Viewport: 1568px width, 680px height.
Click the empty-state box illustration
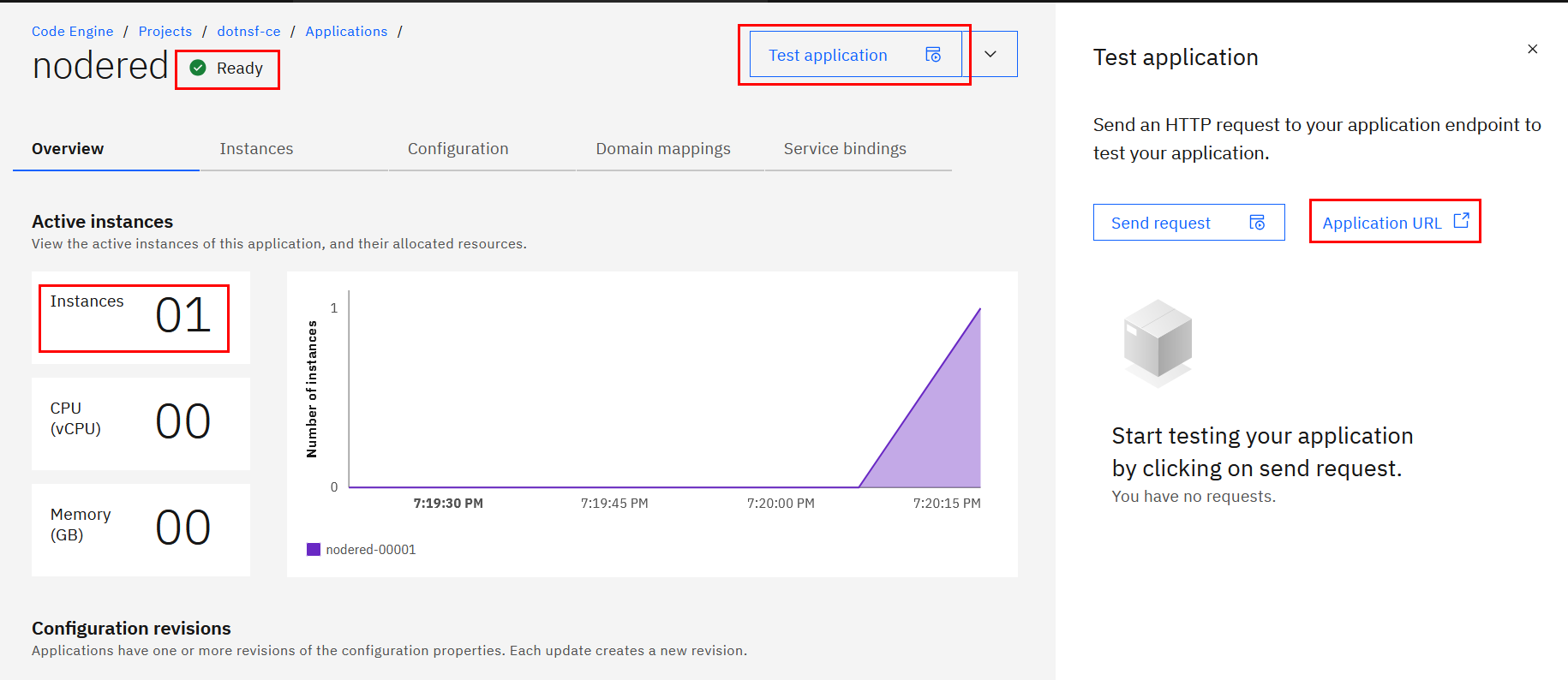click(1158, 342)
